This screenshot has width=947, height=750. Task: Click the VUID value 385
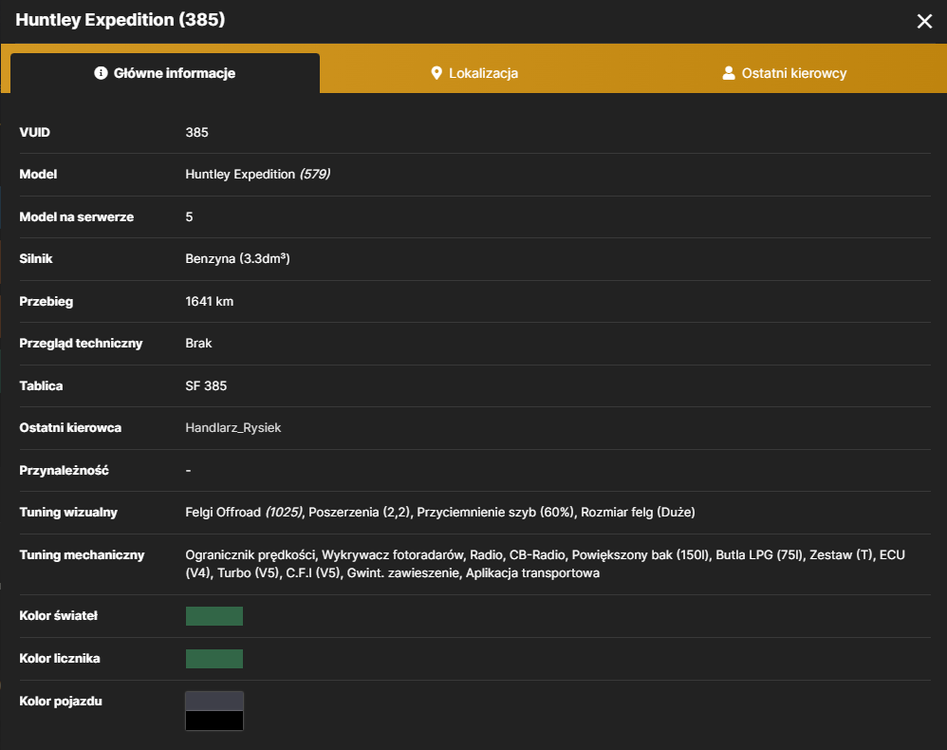tap(197, 132)
